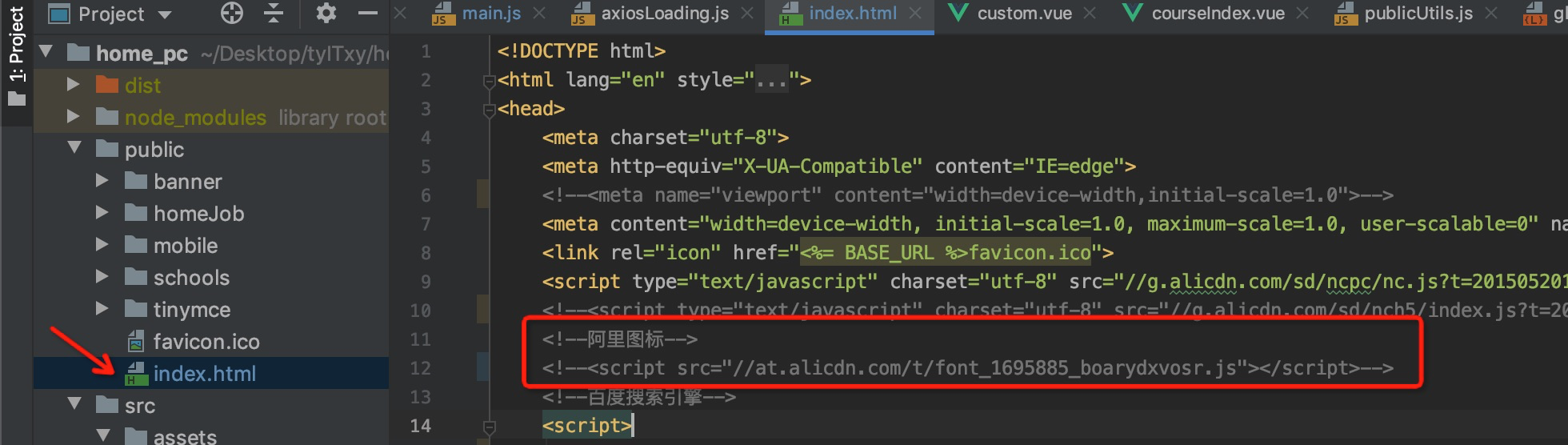Close the index.html tab

[915, 14]
